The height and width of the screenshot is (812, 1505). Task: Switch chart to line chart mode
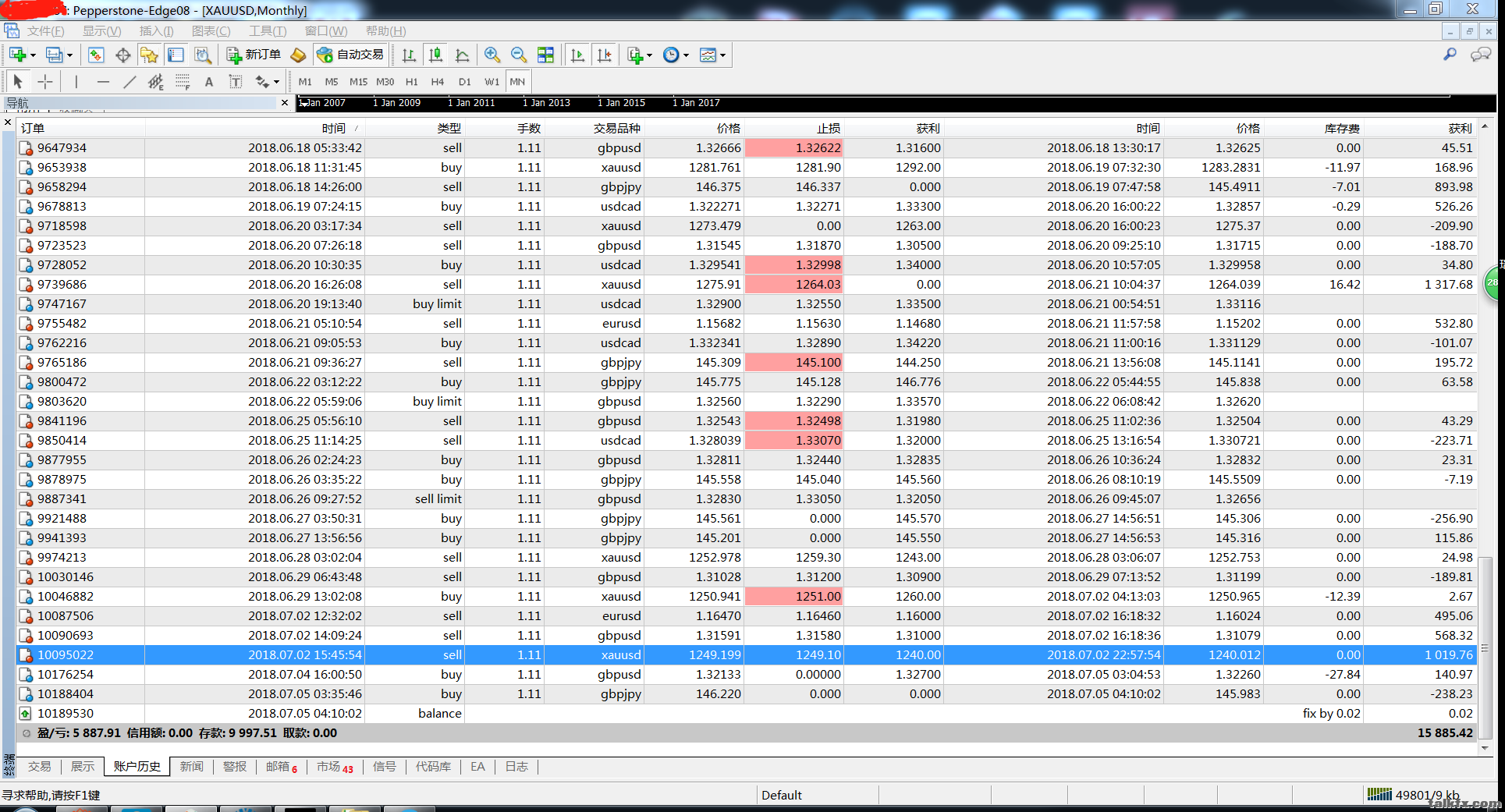click(x=462, y=55)
